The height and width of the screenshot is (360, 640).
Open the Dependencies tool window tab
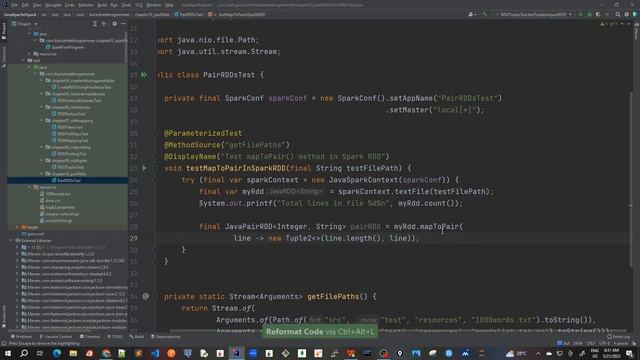click(166, 337)
